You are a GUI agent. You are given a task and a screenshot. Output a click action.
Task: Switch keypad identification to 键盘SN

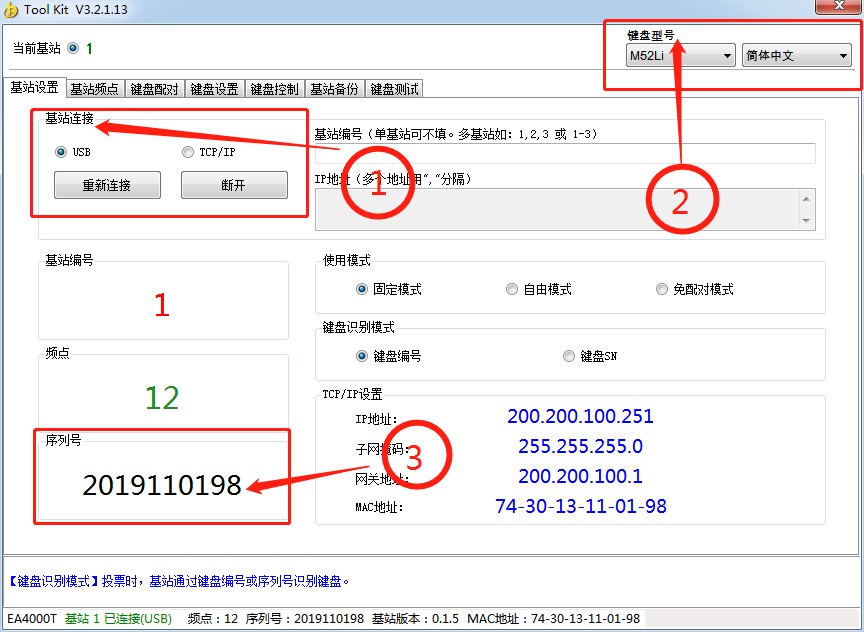[x=569, y=356]
